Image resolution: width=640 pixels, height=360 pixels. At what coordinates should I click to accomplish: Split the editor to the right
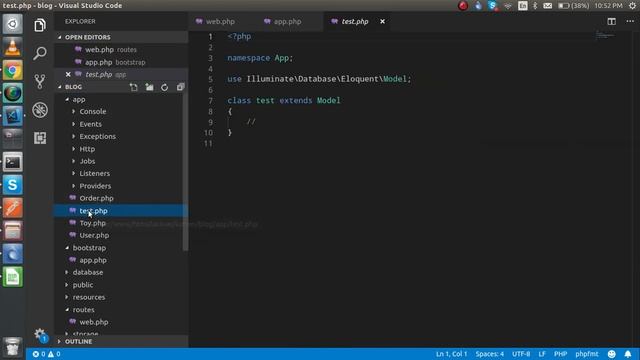click(611, 21)
